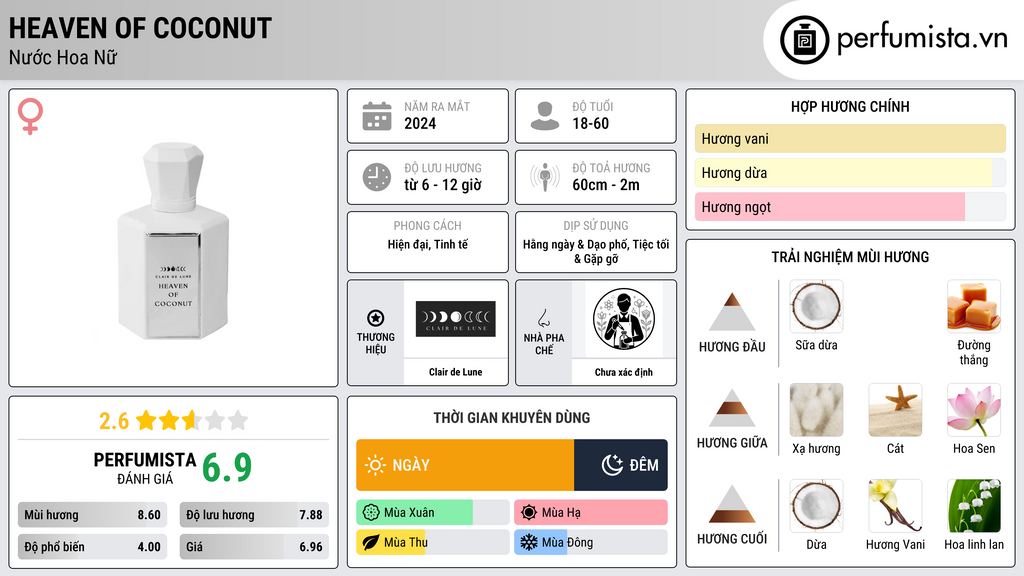The width and height of the screenshot is (1024, 576).
Task: Click the TRẢI NGHIỆM MÙI HƯƠNG heading
Action: coord(850,257)
